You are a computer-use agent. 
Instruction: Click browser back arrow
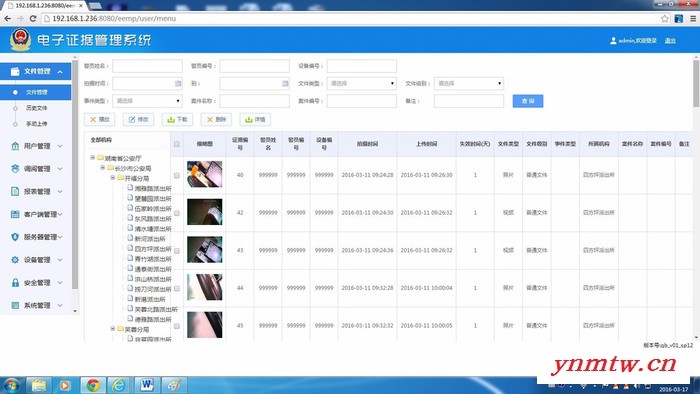[8, 18]
